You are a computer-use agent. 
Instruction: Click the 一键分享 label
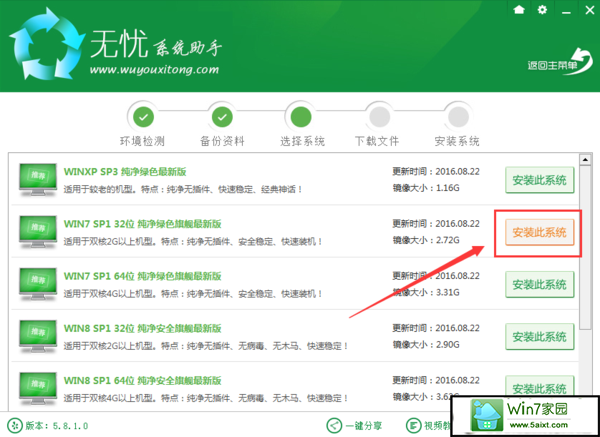click(364, 426)
